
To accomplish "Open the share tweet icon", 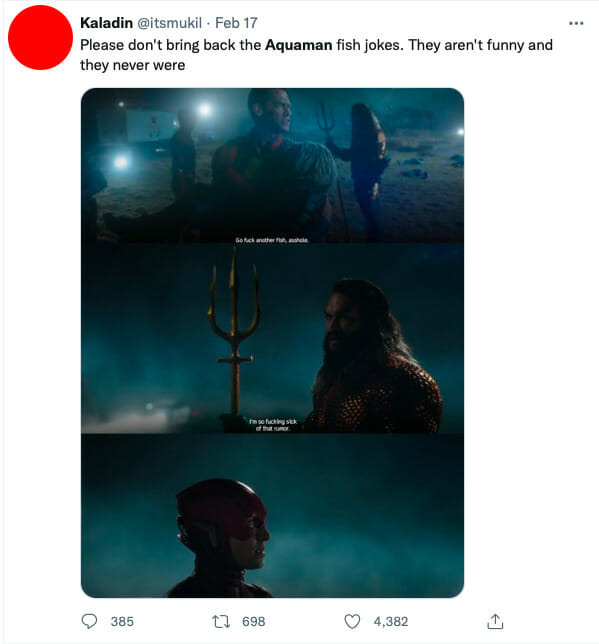I will [495, 621].
